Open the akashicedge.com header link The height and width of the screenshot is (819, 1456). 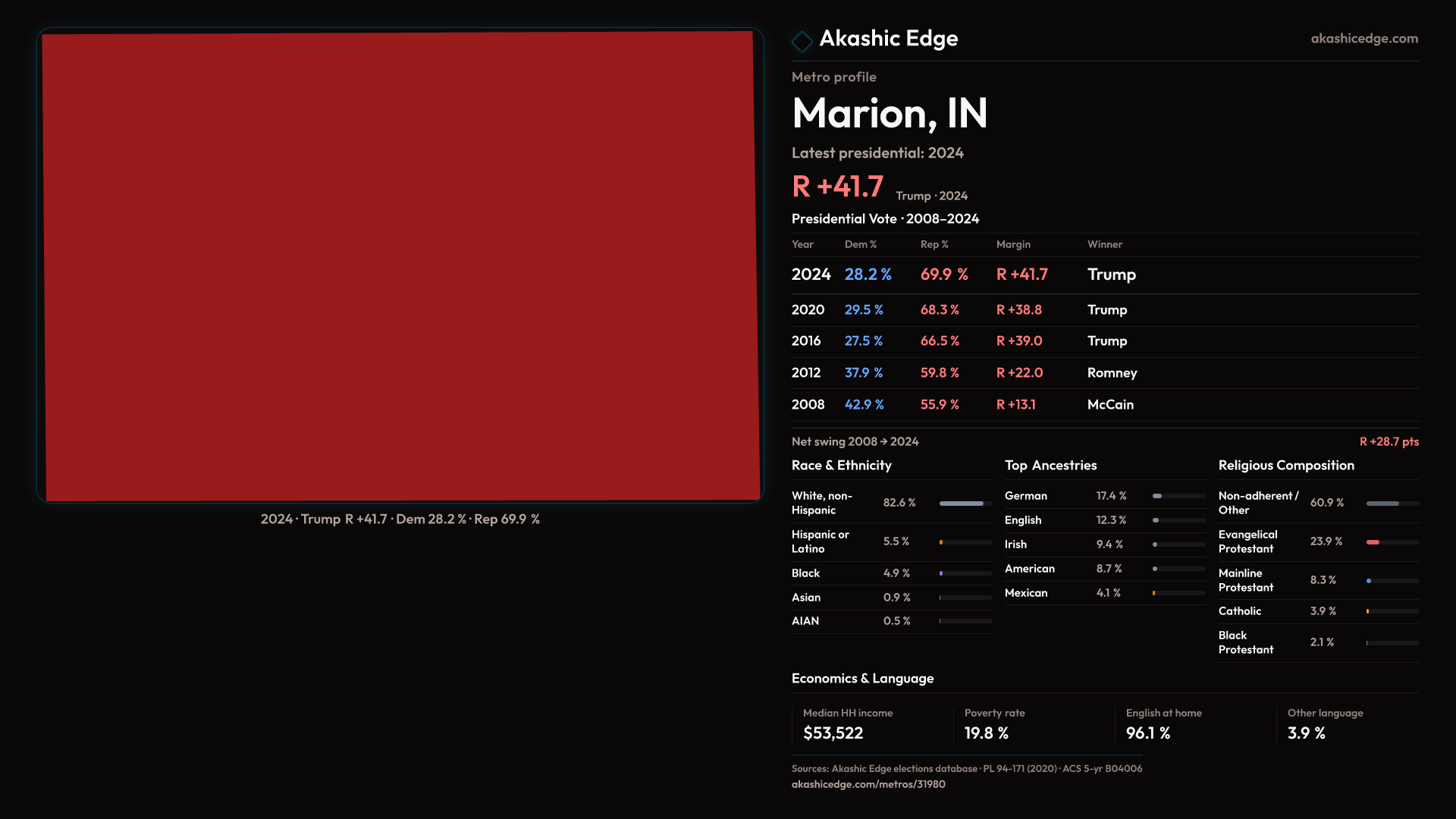click(x=1363, y=39)
